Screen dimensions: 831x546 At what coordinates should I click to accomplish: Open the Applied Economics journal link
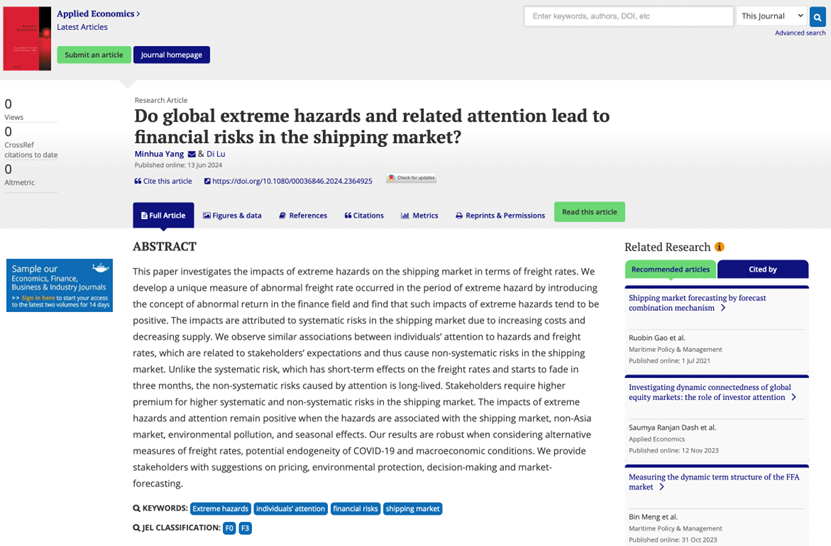pos(95,14)
